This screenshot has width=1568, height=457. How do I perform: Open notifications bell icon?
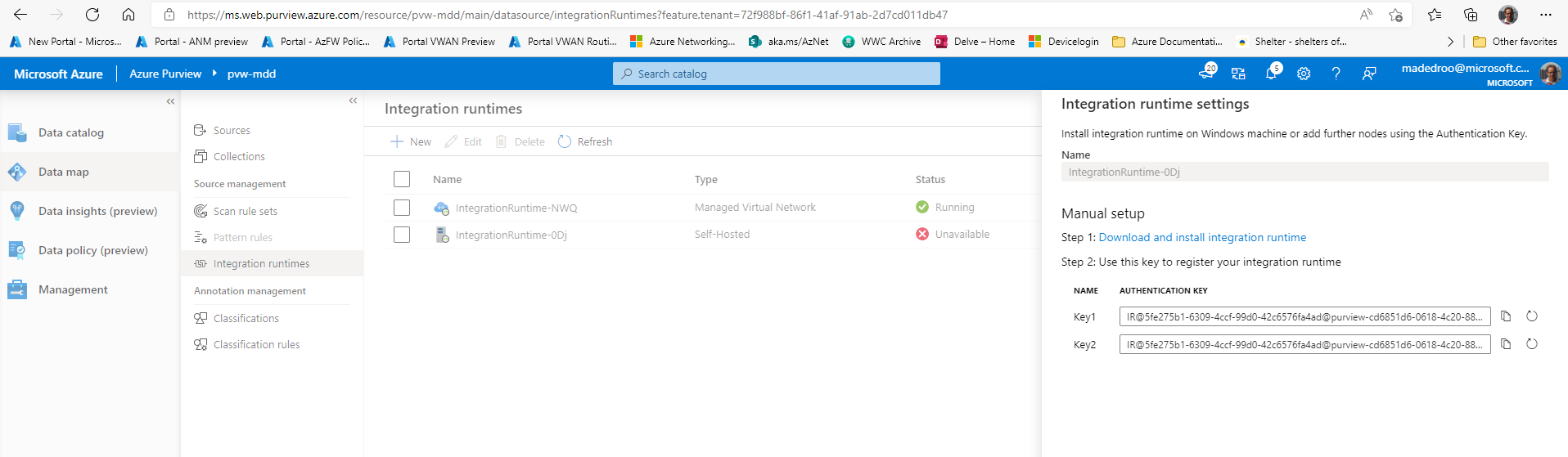pyautogui.click(x=1271, y=74)
